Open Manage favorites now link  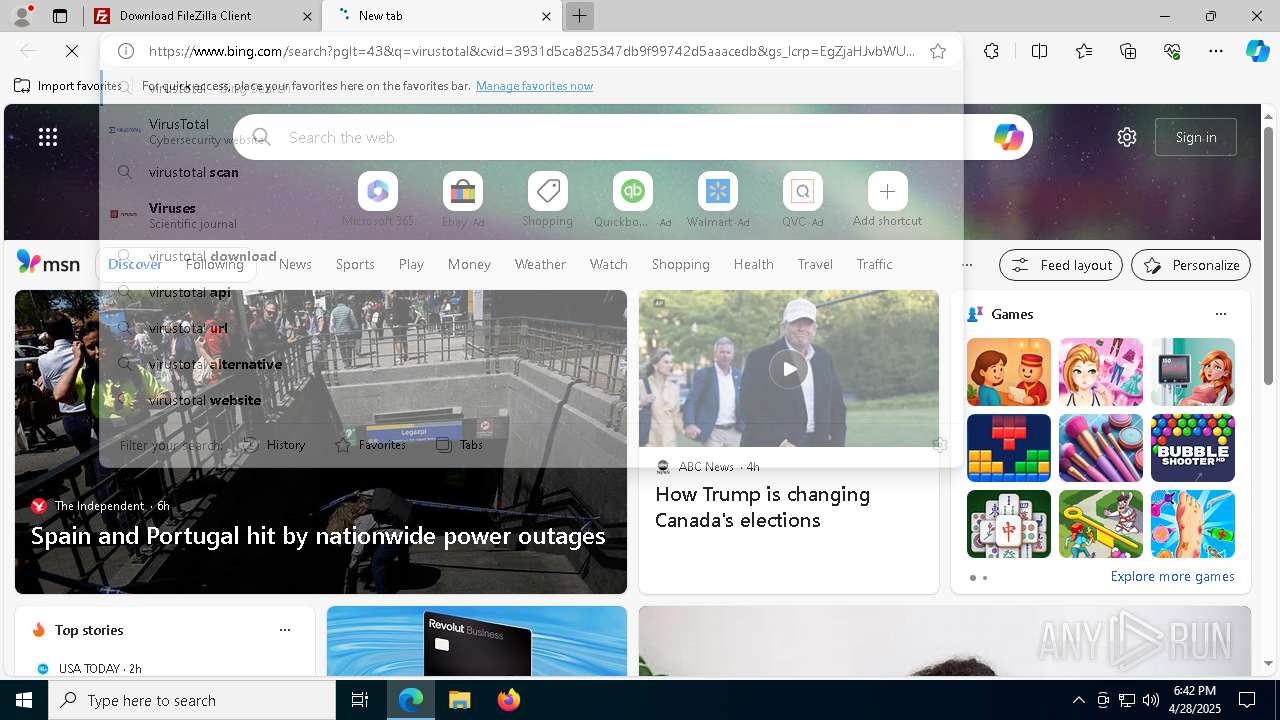pos(534,86)
